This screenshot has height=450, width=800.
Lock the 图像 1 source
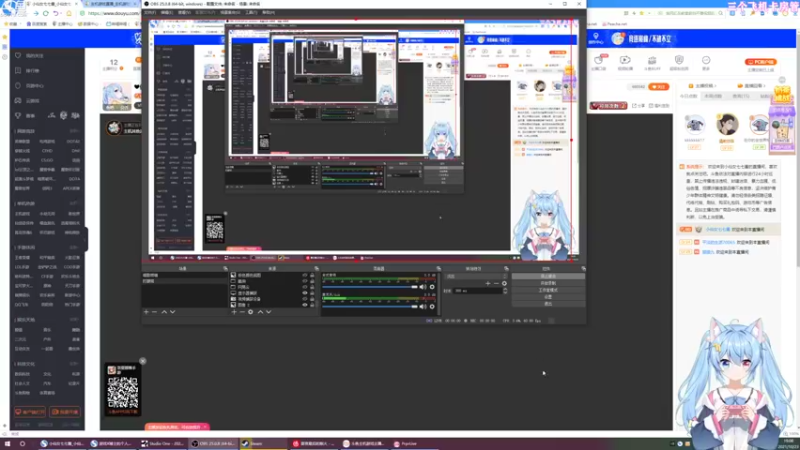pos(312,305)
